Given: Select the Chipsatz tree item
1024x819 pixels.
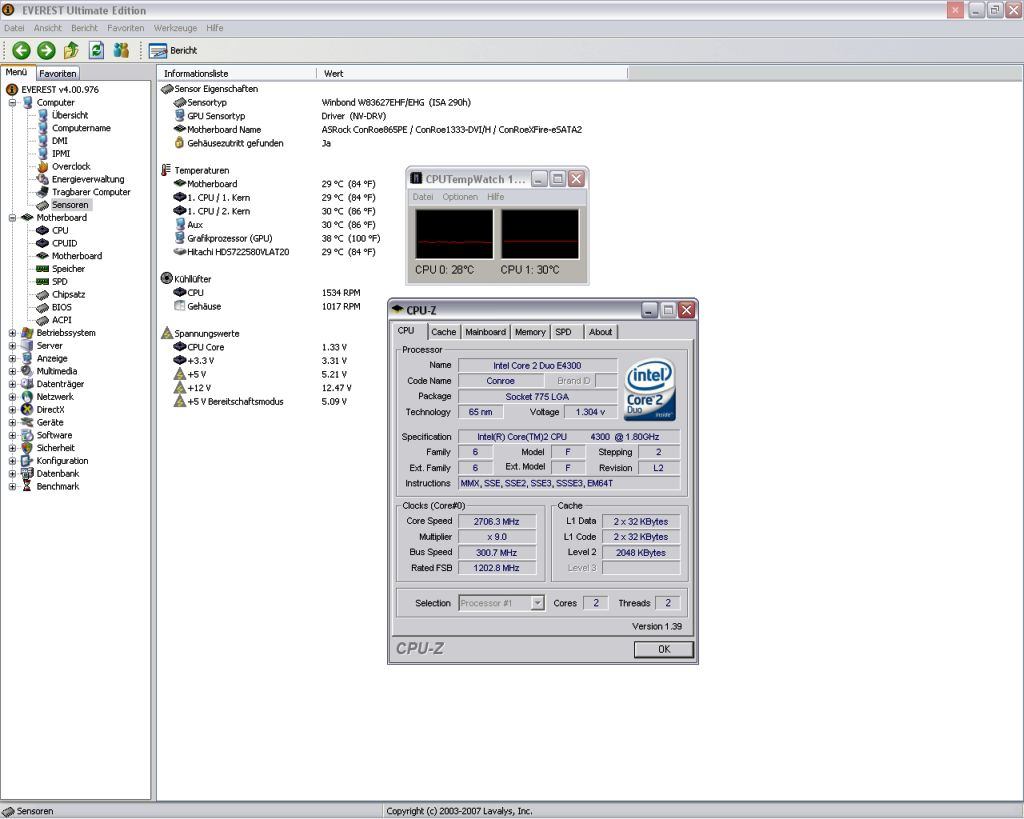Looking at the screenshot, I should 69,295.
